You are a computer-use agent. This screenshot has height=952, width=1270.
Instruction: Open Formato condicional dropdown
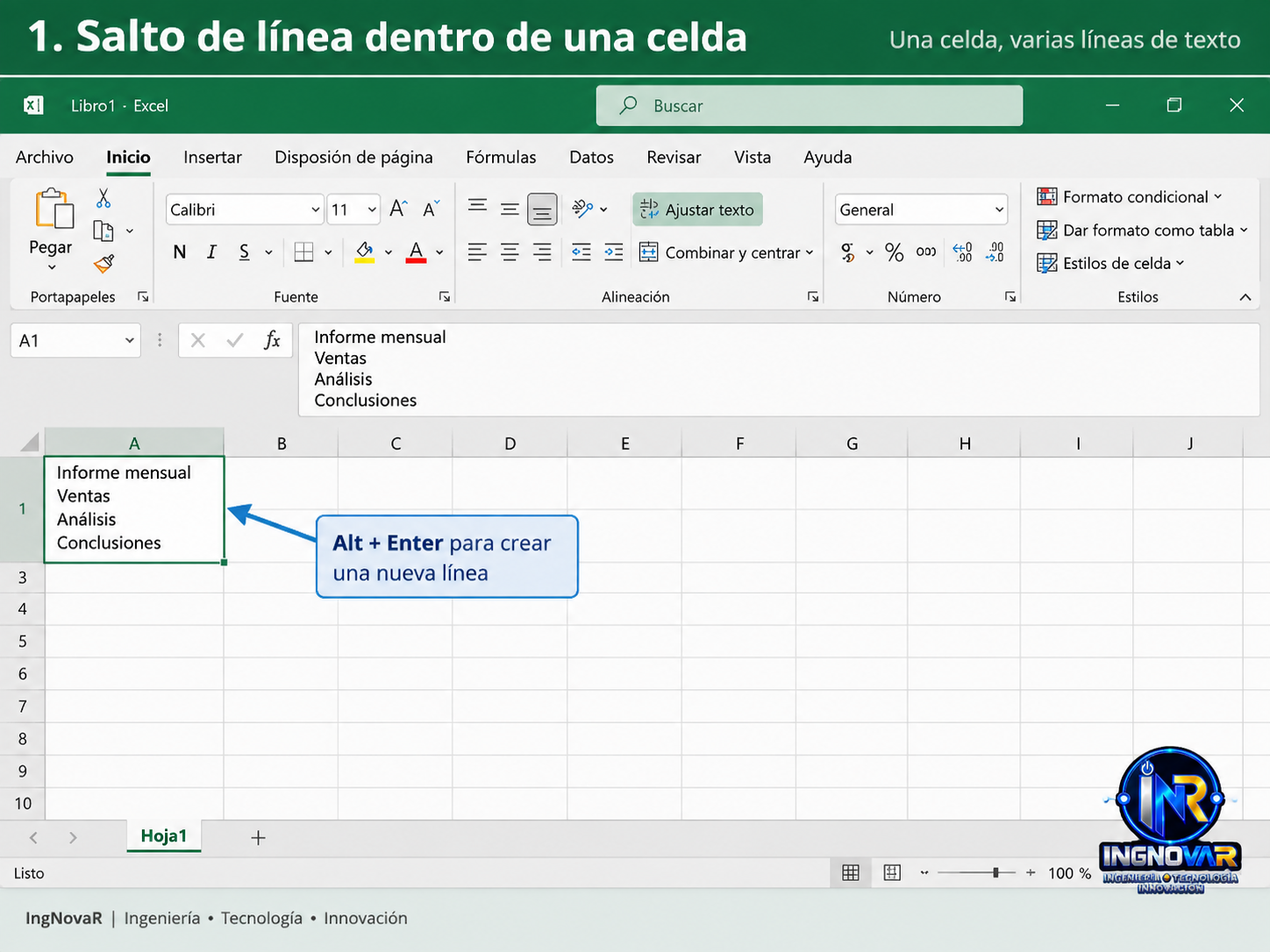click(x=1130, y=197)
